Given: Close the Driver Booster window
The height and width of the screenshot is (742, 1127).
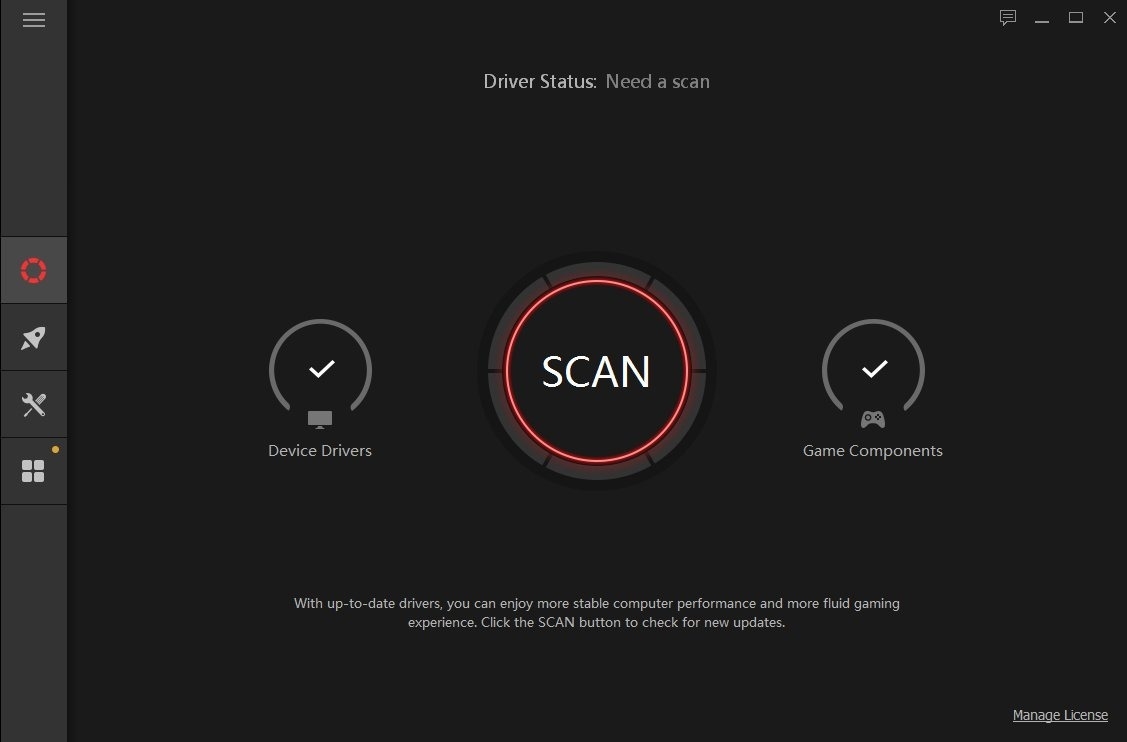Looking at the screenshot, I should (1110, 17).
